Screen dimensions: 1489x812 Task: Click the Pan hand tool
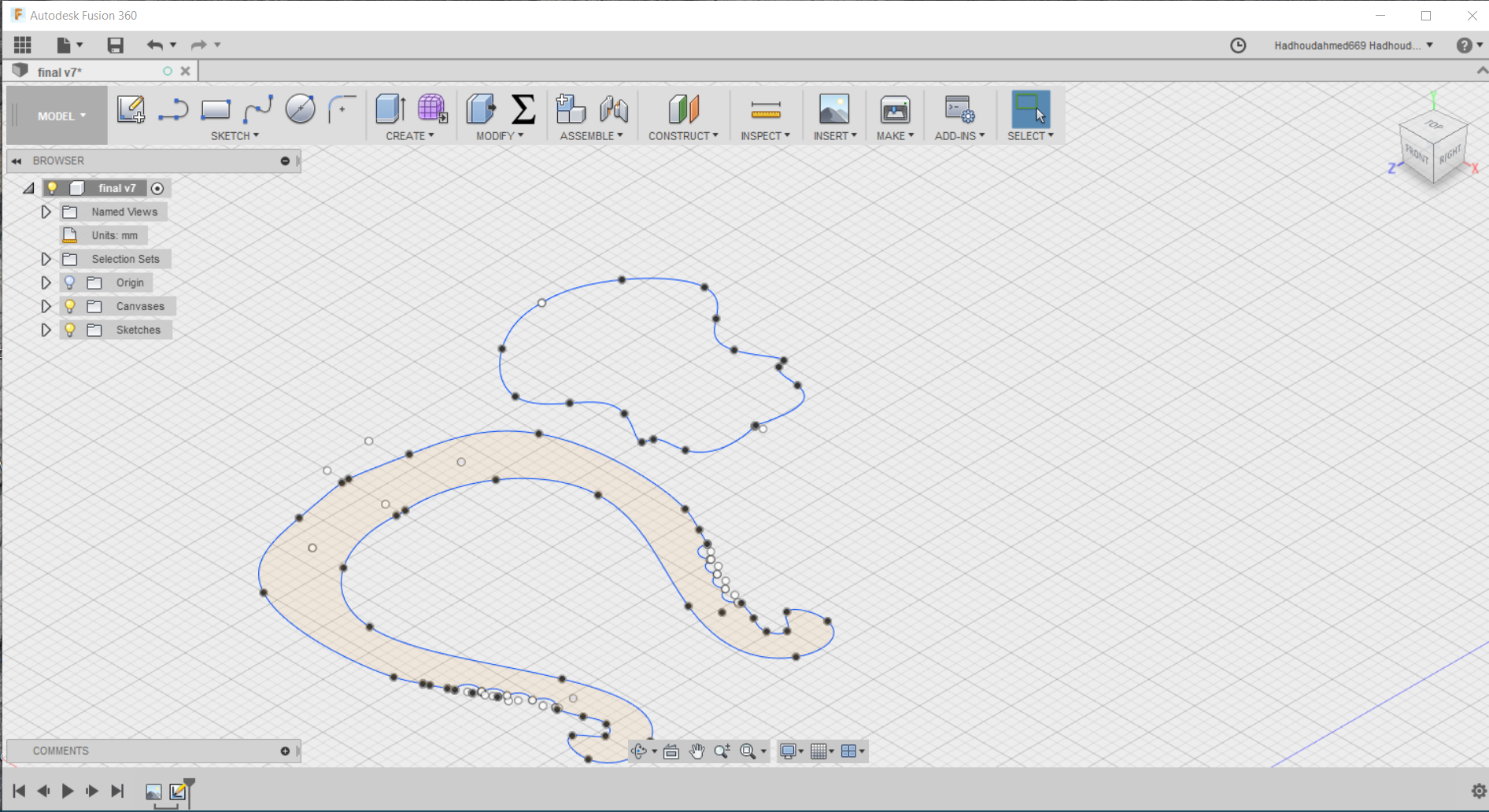(696, 751)
